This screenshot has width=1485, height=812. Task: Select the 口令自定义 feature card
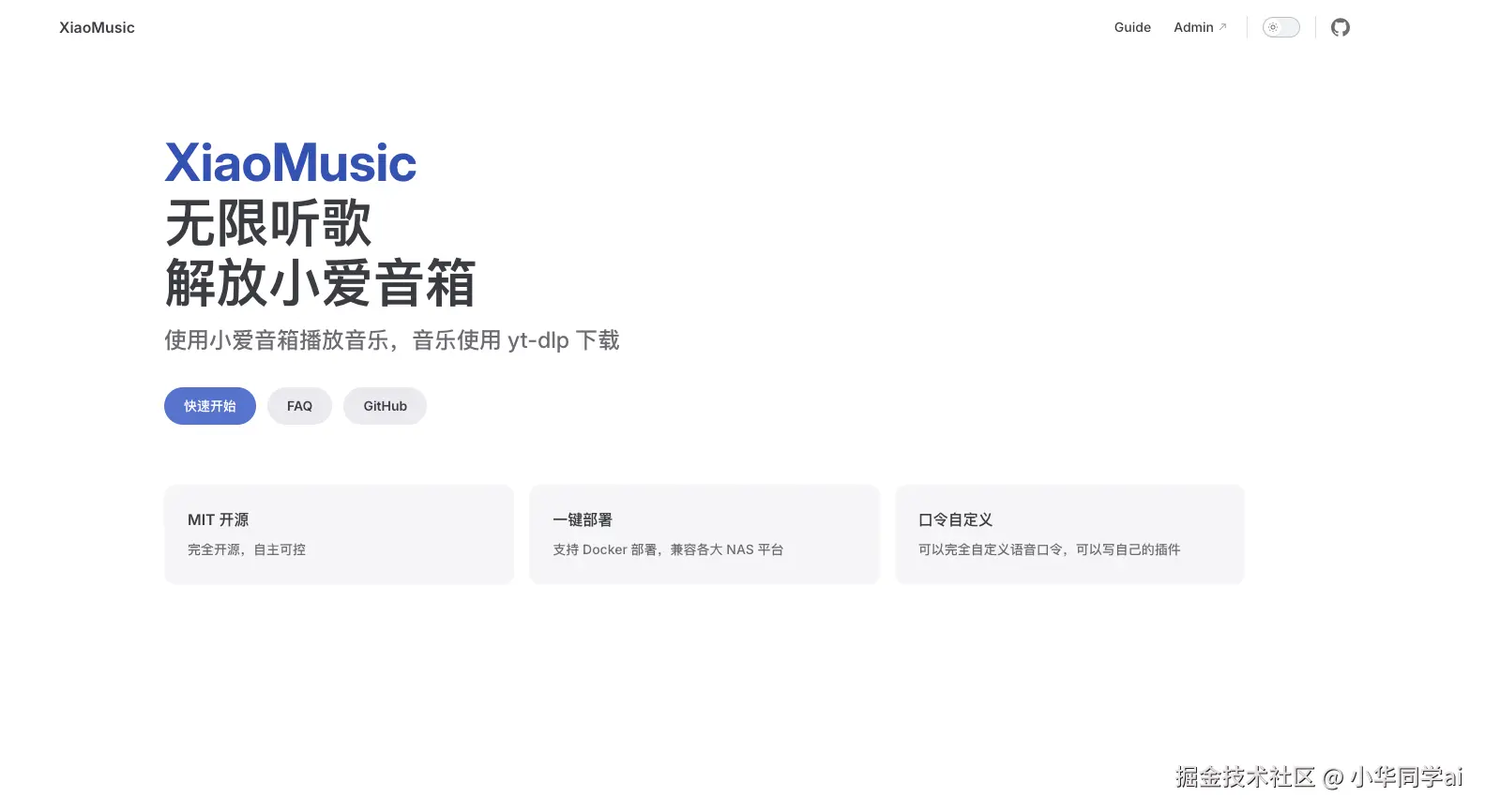[x=1069, y=534]
